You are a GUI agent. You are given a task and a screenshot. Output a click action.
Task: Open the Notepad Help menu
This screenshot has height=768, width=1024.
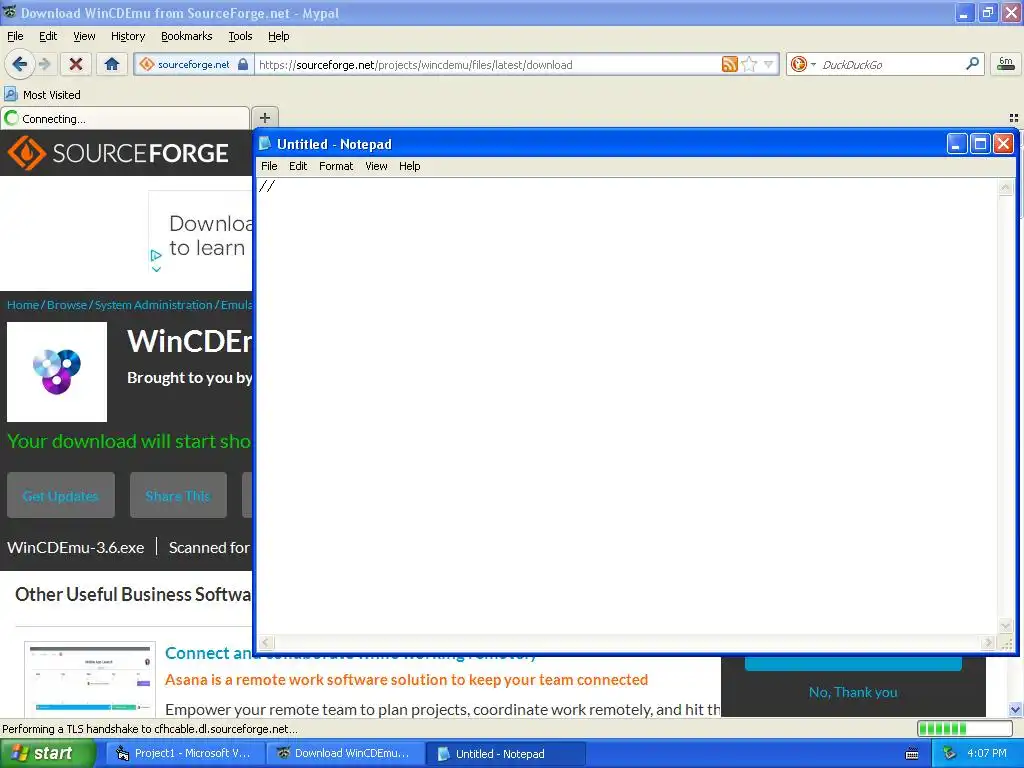(409, 166)
